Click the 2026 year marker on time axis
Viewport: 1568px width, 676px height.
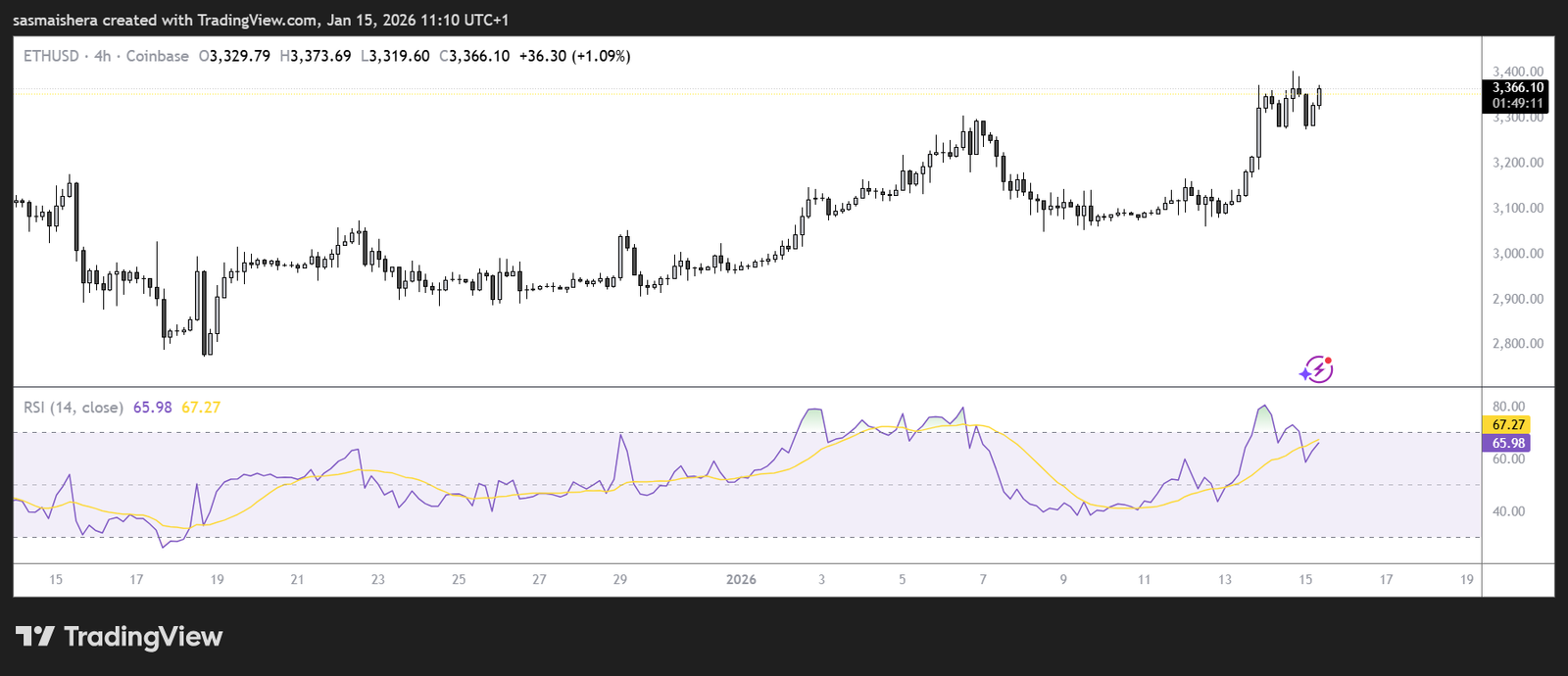741,580
